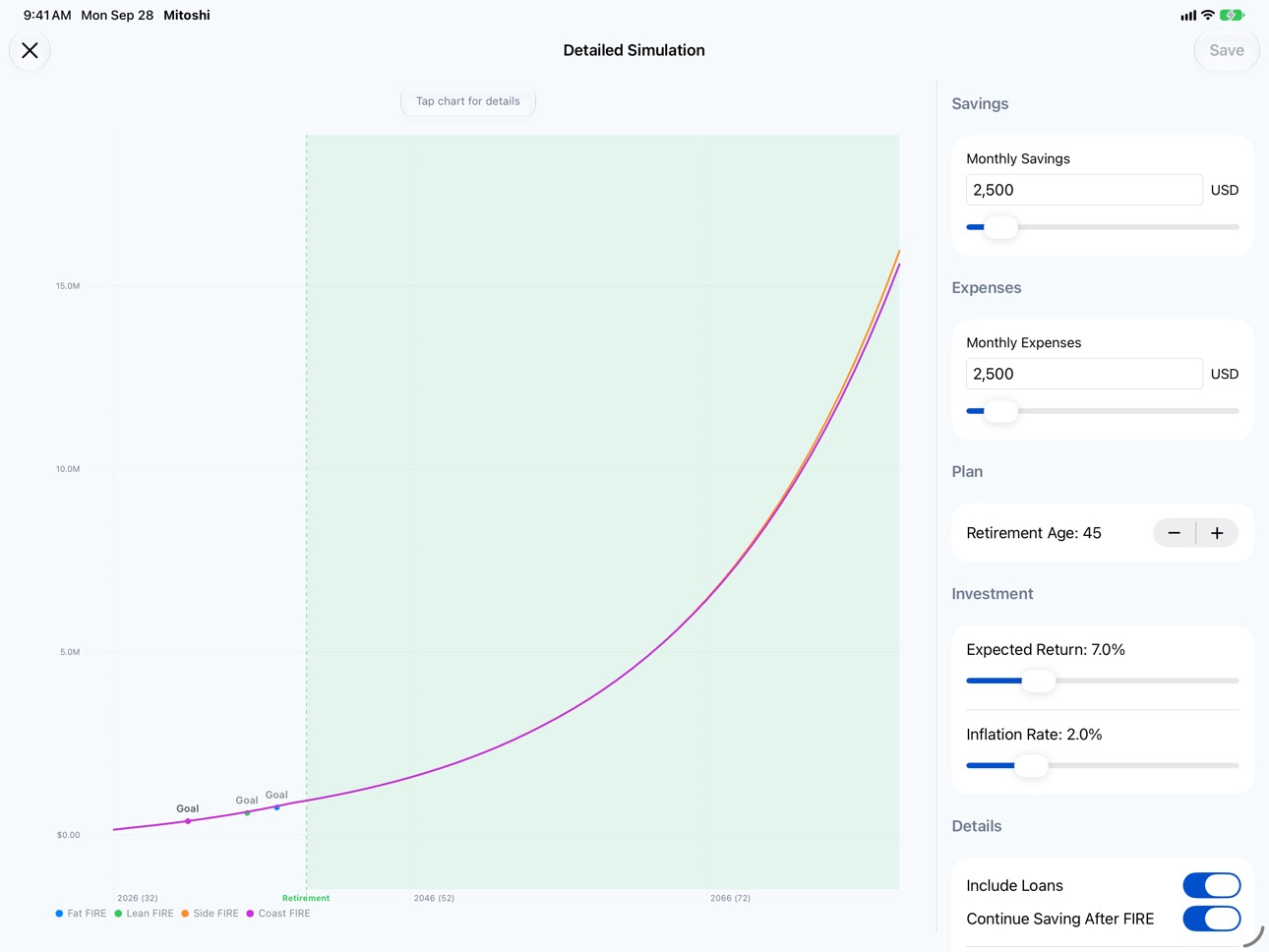Click the Fat FIRE legend dot
The image size is (1269, 952).
[x=59, y=914]
